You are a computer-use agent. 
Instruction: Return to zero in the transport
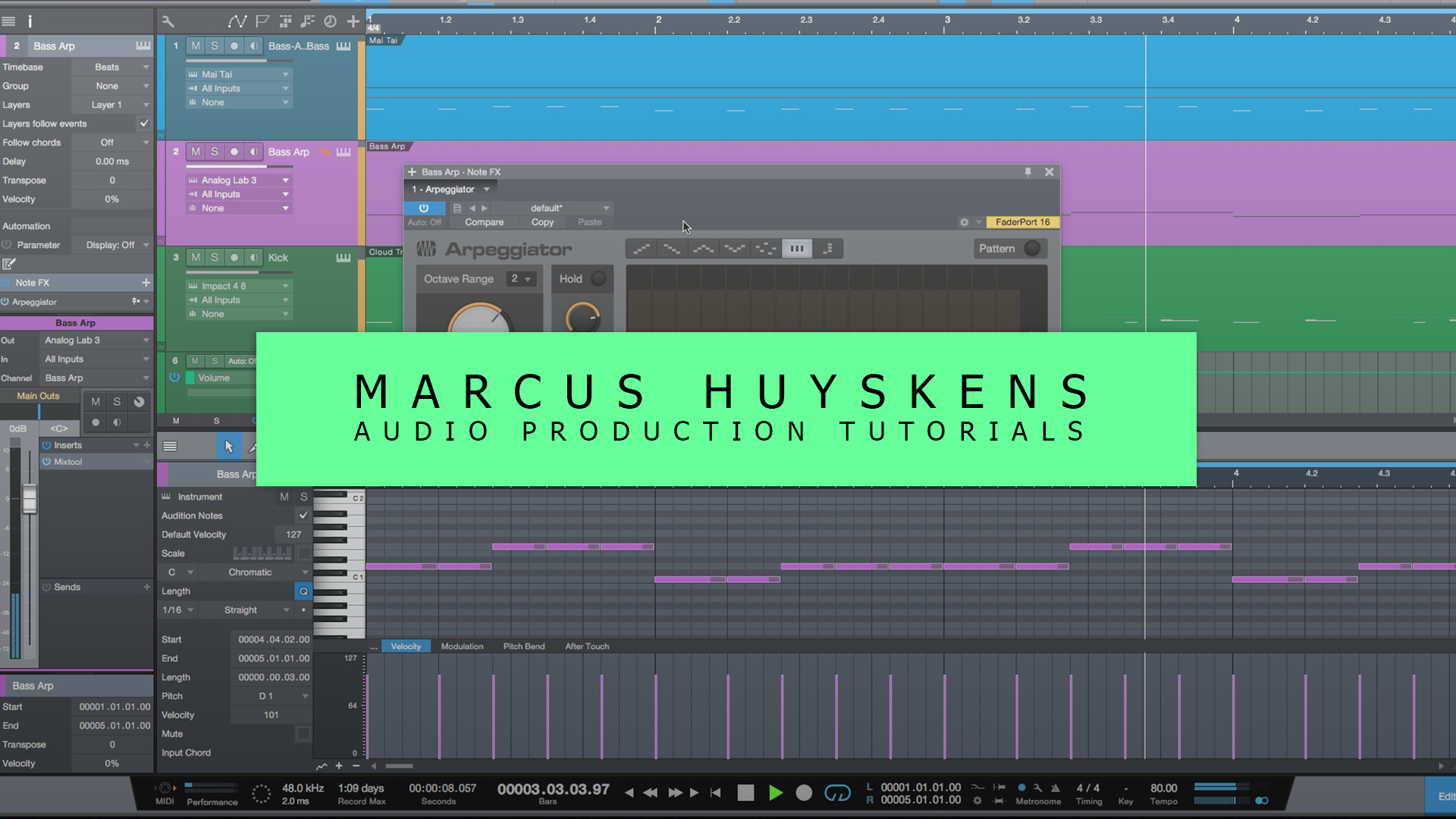tap(715, 793)
